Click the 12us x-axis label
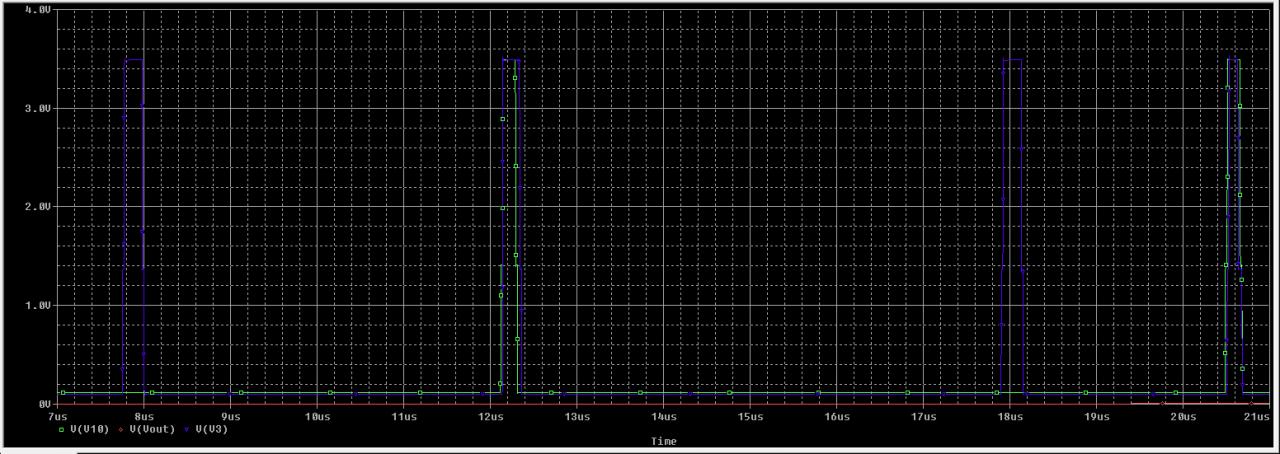Image resolution: width=1280 pixels, height=454 pixels. coord(490,416)
